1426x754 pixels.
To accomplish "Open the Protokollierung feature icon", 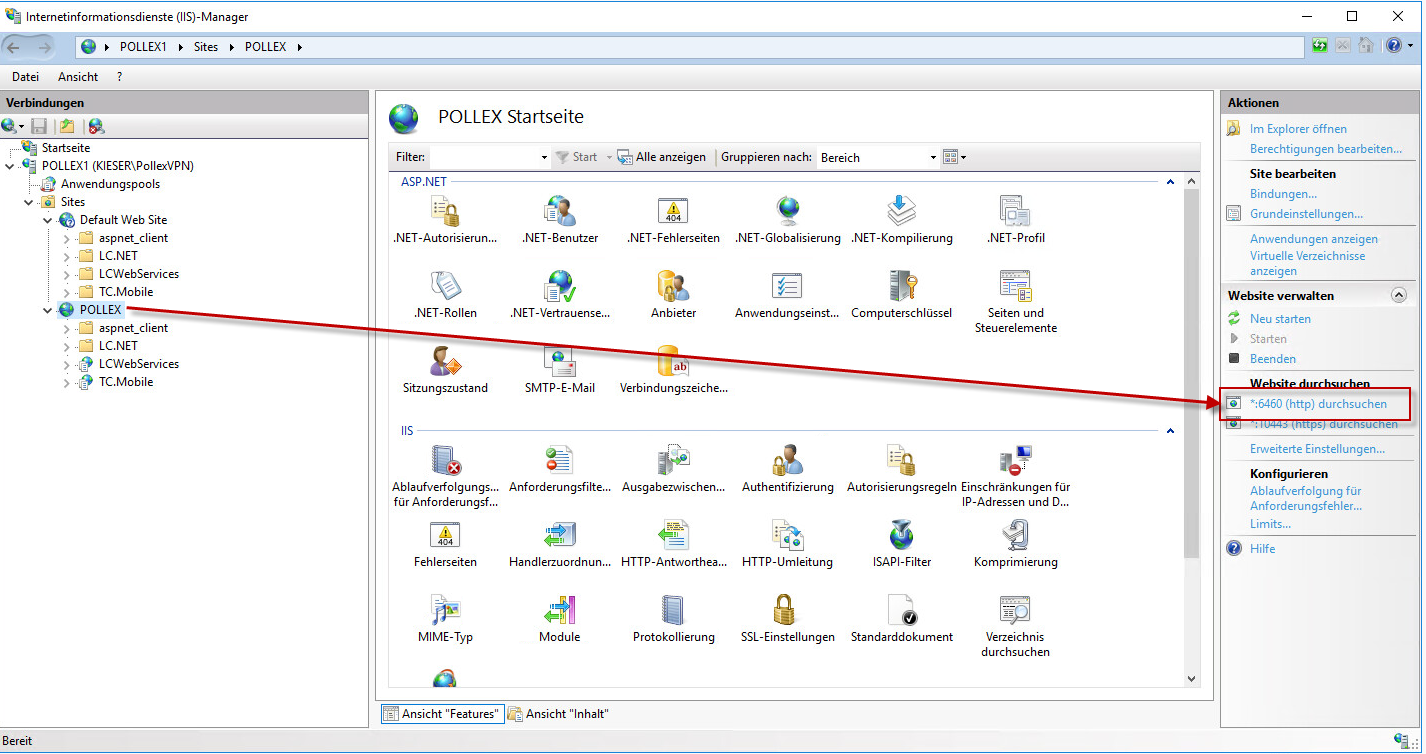I will pos(673,610).
